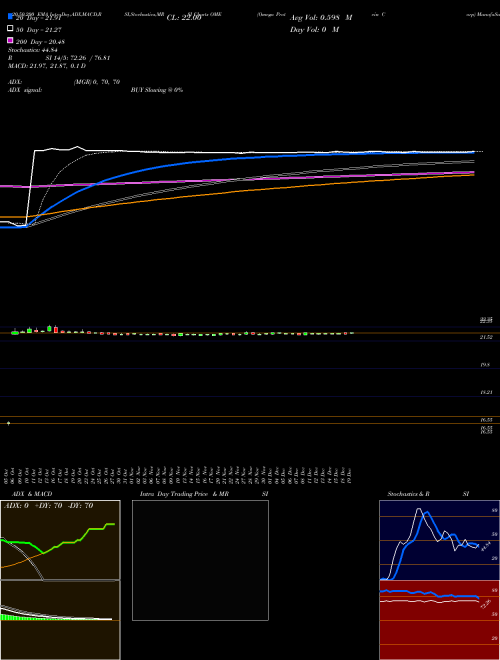Viewport: 500px width, 660px height.
Task: Select the '50 Day - 21.27' legend text
Action: [39, 30]
